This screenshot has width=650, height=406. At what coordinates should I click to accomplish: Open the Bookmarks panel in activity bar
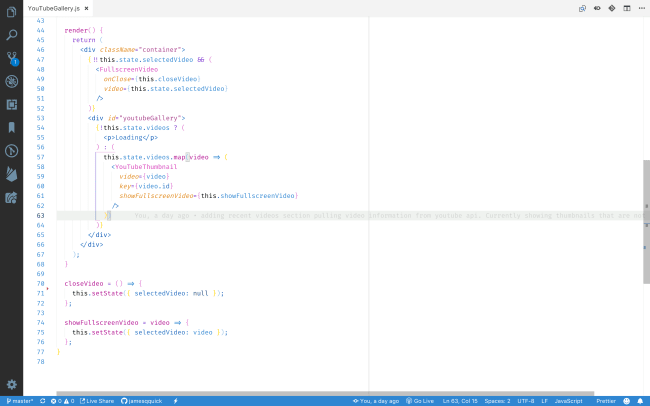(x=11, y=127)
